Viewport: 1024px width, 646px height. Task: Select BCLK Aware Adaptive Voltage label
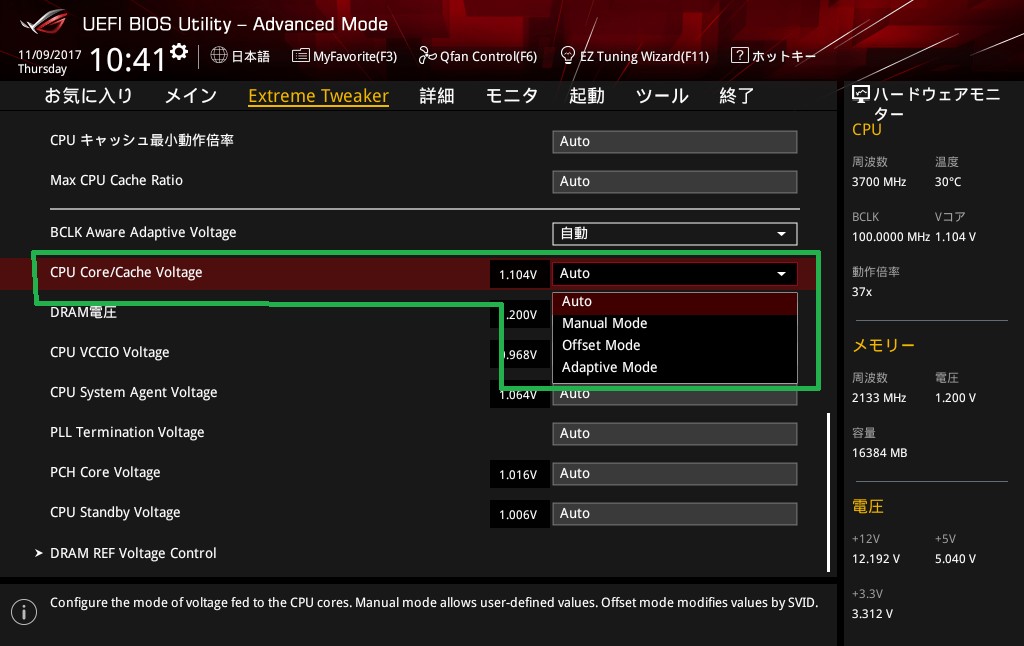pos(143,233)
